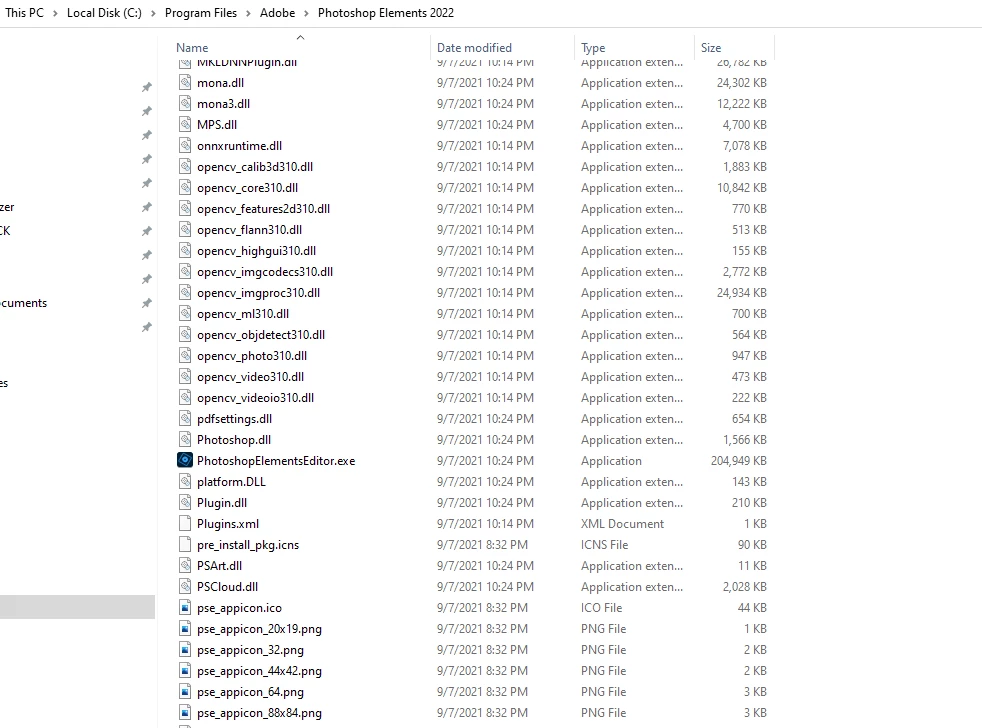The height and width of the screenshot is (728, 982).
Task: Select the opencv_video310.dll file name
Action: tap(251, 377)
